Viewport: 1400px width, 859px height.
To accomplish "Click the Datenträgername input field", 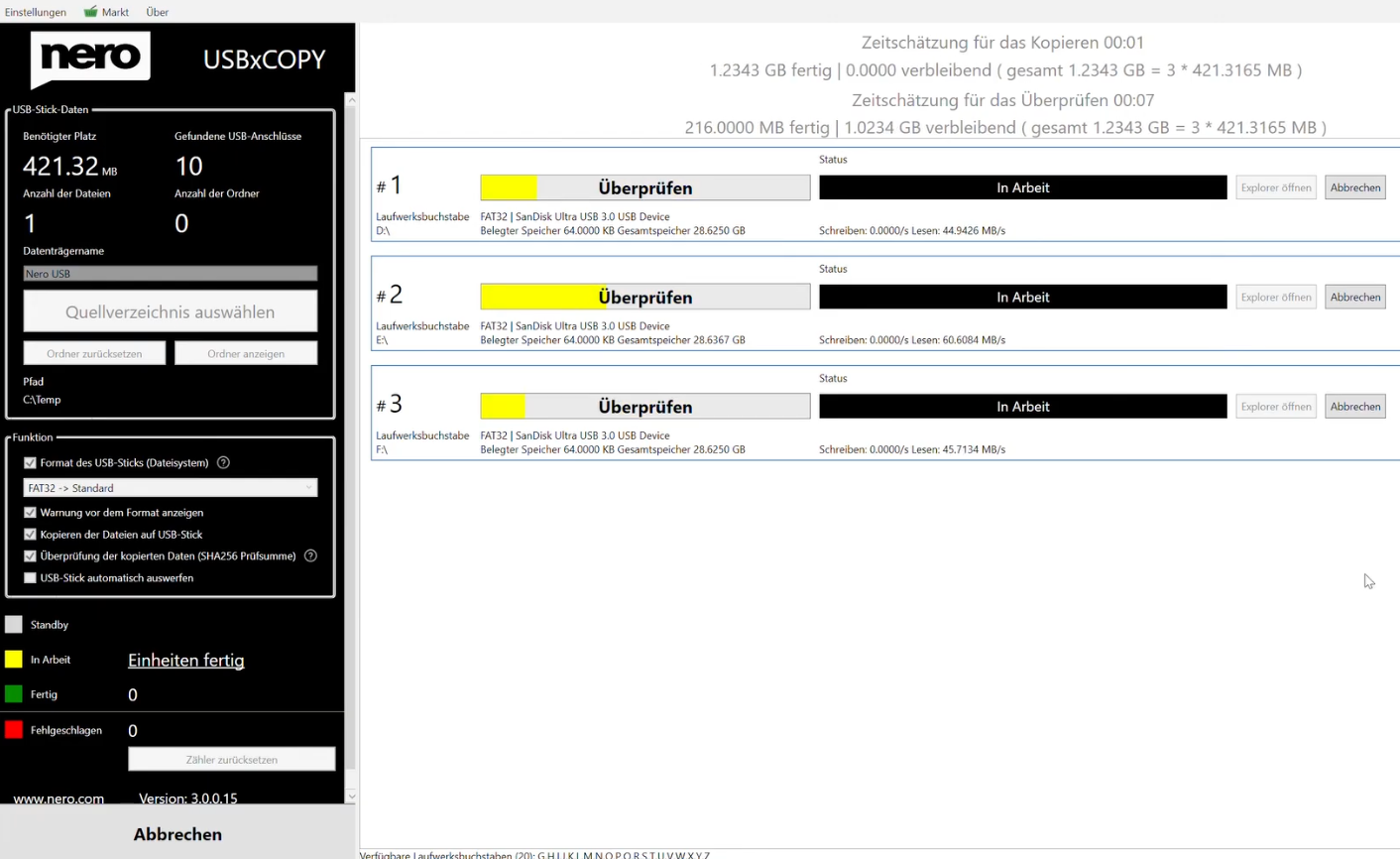I will coord(170,274).
